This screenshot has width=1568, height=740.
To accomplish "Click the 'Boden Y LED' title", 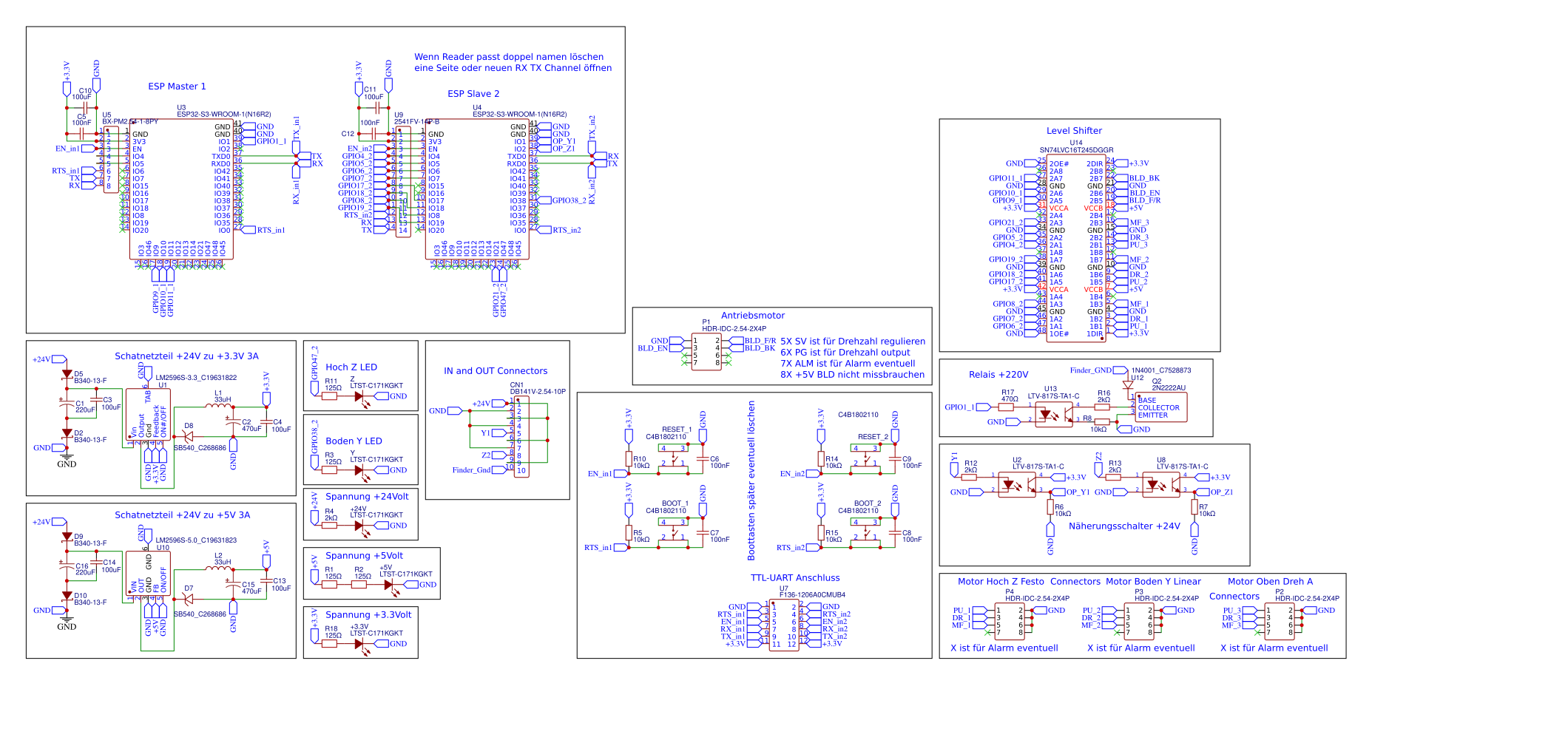I will coord(354,441).
